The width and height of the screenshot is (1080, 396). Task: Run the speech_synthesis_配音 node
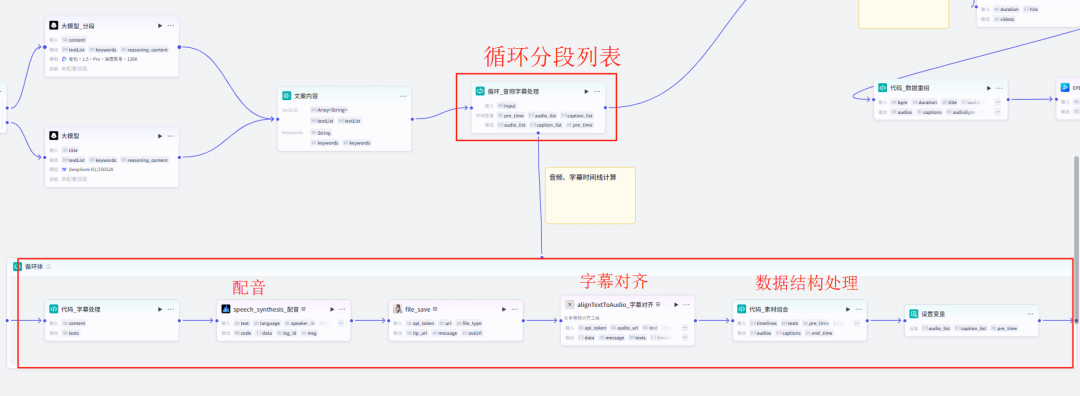coord(332,309)
